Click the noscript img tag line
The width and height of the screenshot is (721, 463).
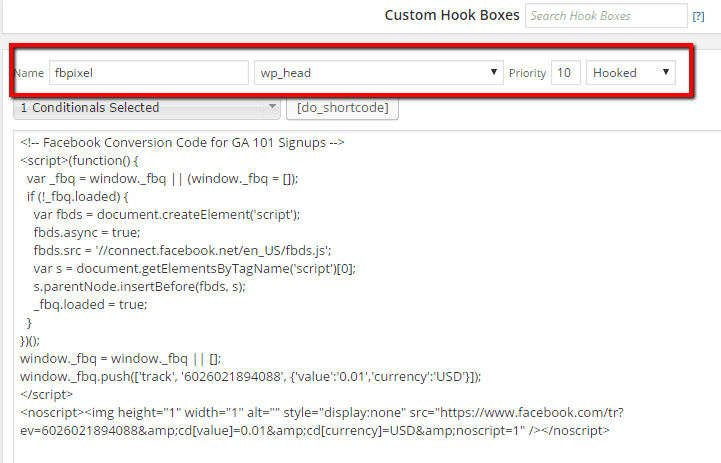click(x=300, y=412)
